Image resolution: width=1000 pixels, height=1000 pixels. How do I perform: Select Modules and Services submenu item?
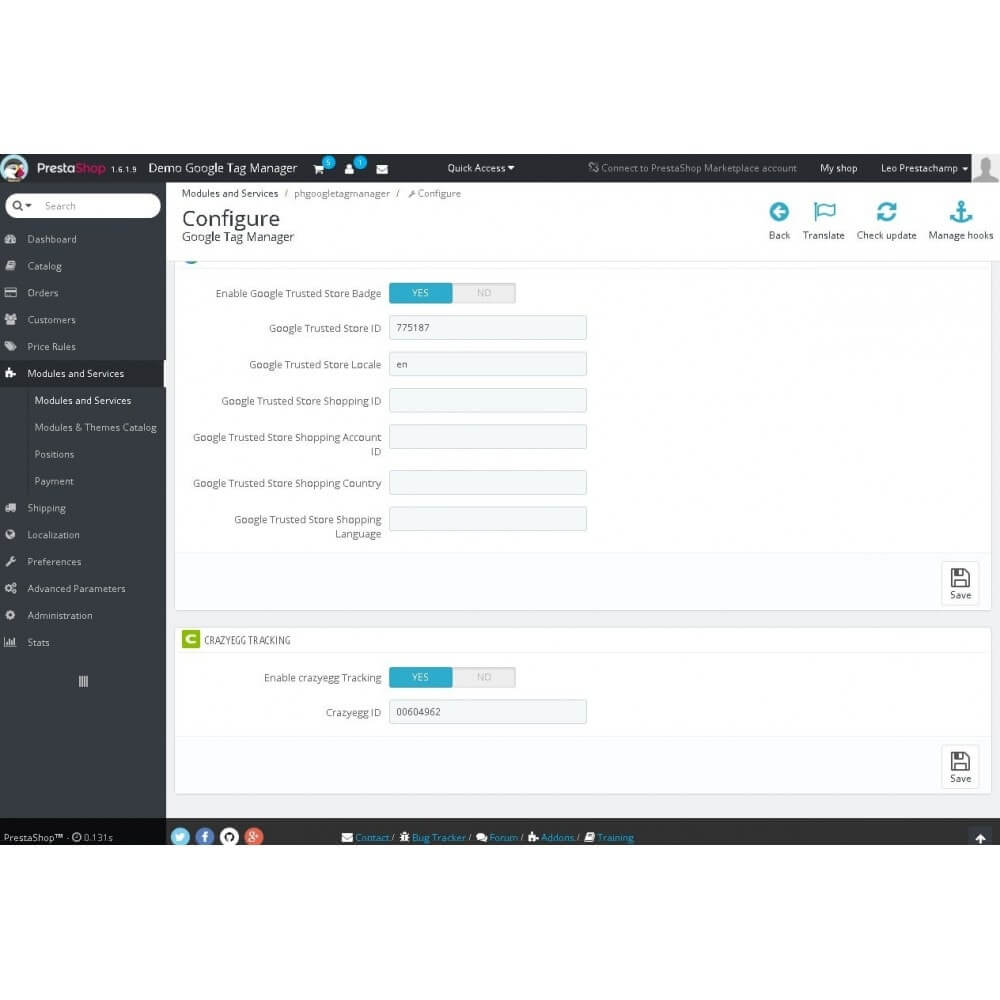83,401
